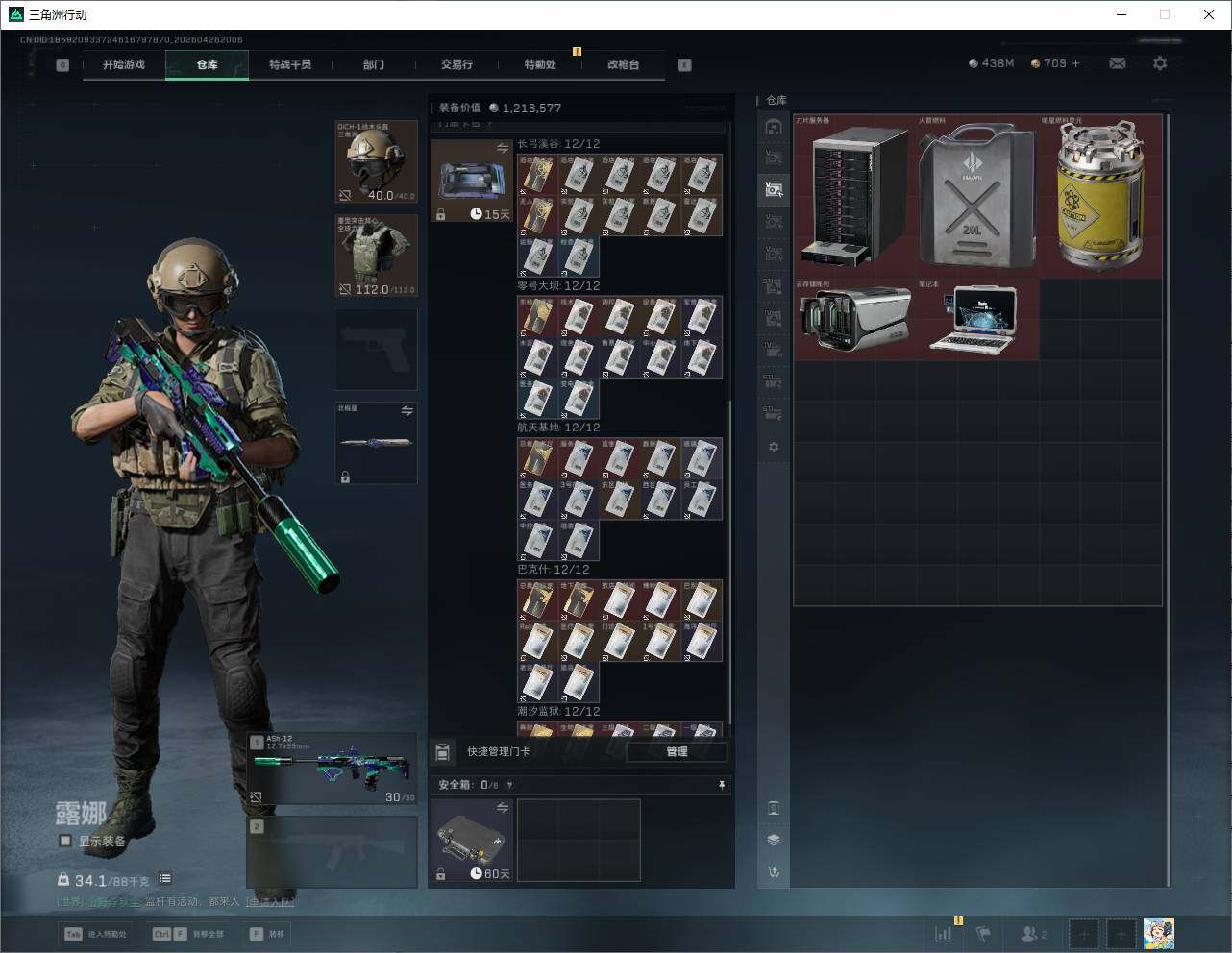The image size is (1232, 953).
Task: Select the highlighted warehouse filter tab icon
Action: [774, 189]
